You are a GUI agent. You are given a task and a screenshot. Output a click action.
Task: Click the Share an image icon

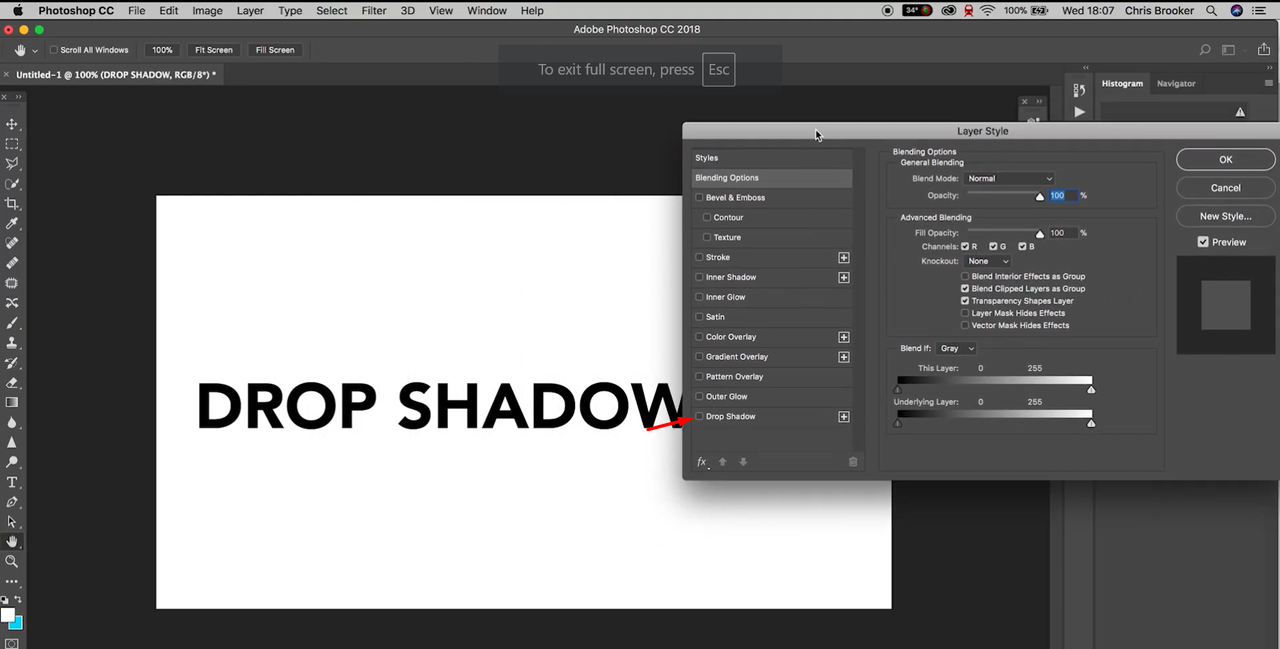pyautogui.click(x=1263, y=50)
